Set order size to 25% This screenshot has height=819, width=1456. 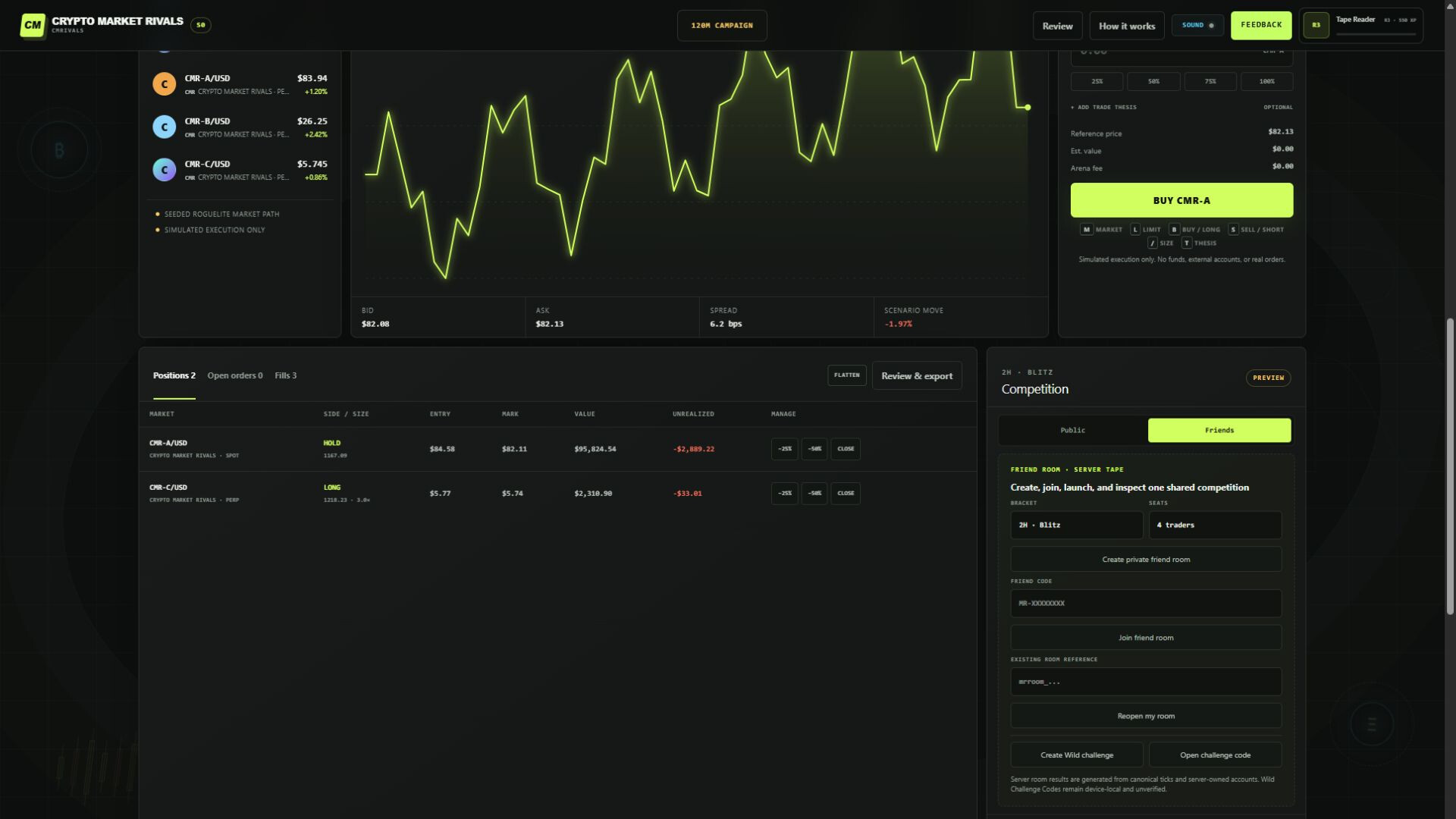[x=1097, y=81]
